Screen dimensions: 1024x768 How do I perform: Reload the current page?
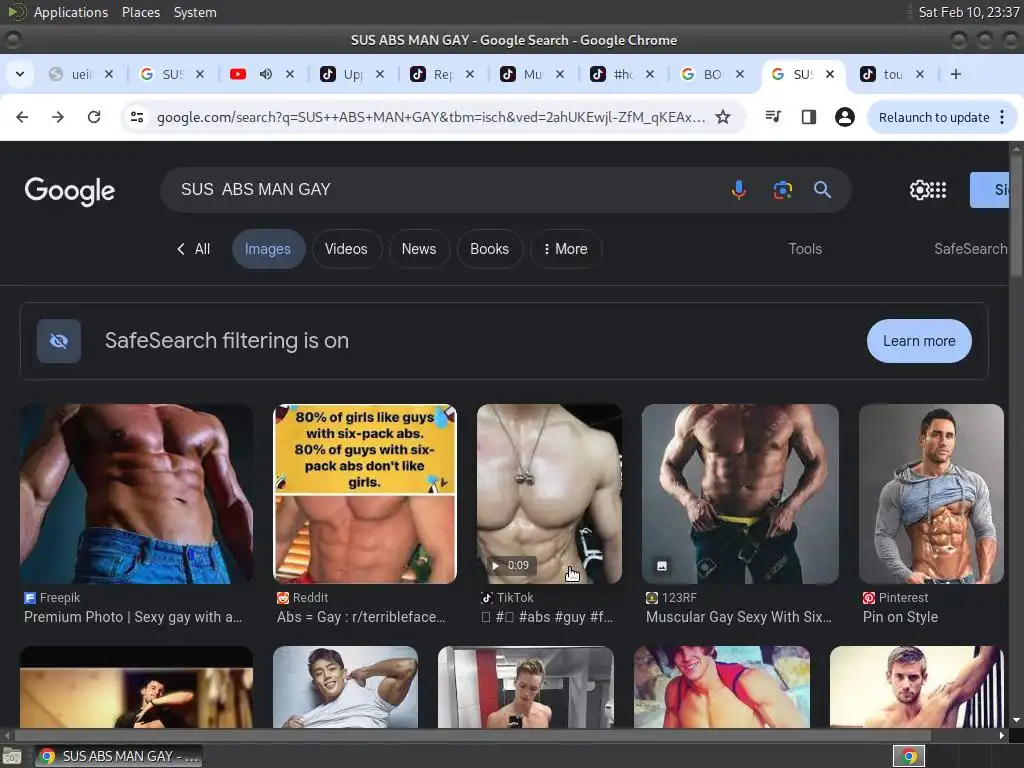(94, 117)
